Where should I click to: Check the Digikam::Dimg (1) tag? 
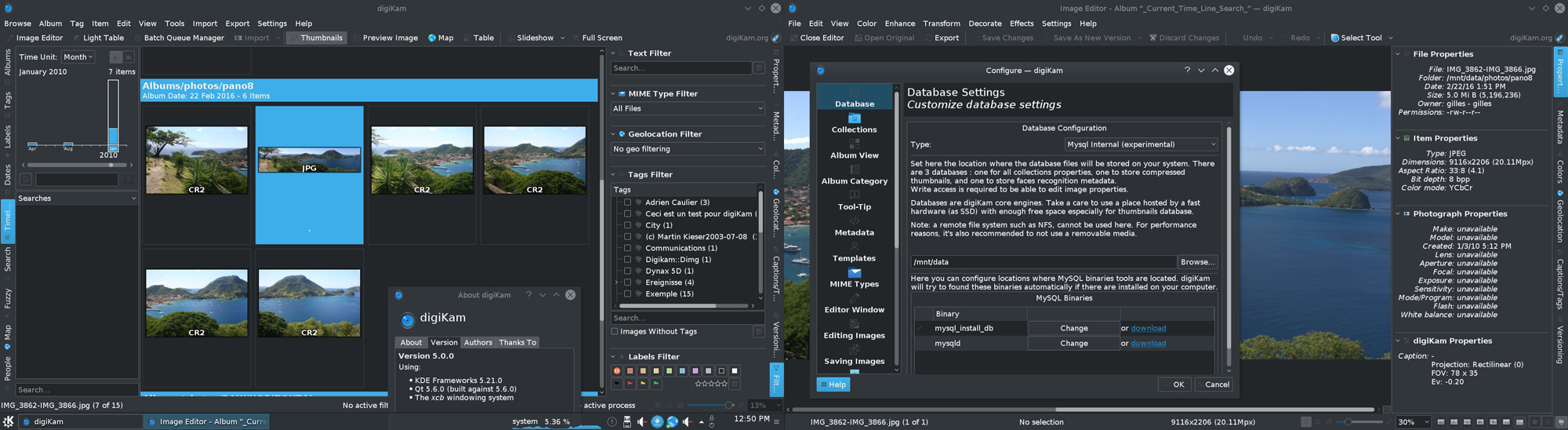(627, 260)
